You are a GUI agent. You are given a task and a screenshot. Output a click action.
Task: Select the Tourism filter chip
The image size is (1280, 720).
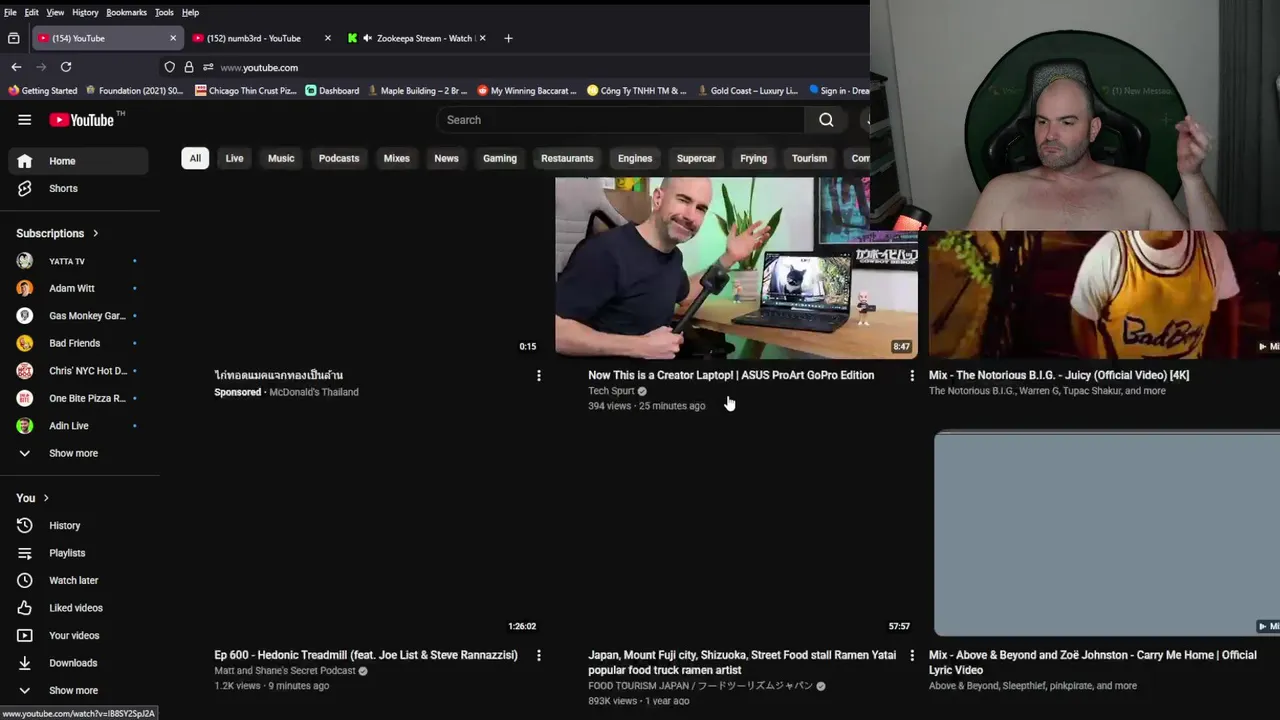pos(809,158)
